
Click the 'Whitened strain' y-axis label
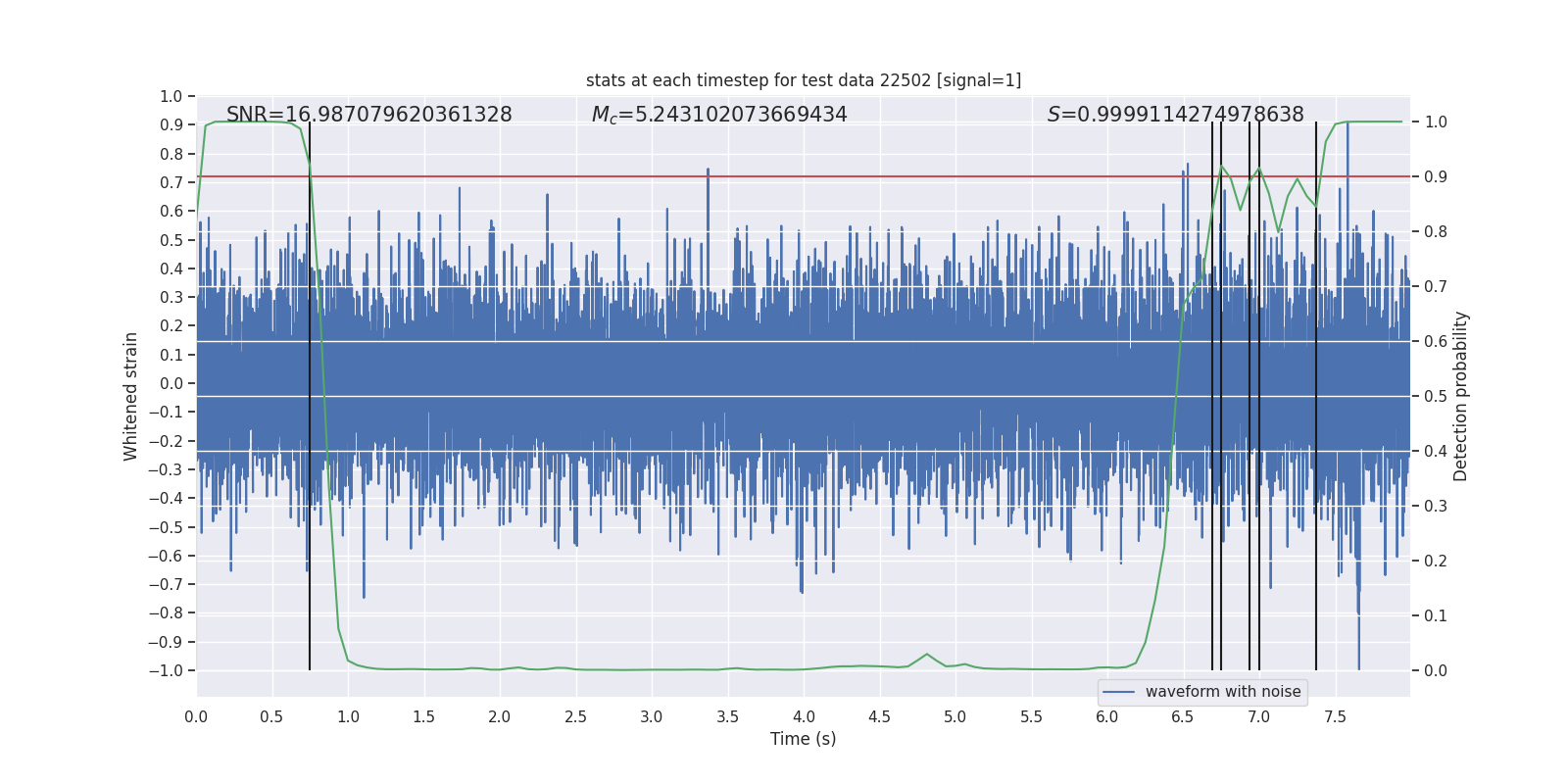[131, 396]
